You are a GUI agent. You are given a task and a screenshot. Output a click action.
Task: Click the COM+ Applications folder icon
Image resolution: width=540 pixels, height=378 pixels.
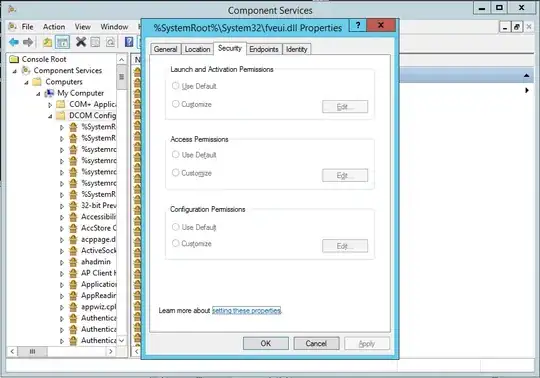click(x=61, y=104)
